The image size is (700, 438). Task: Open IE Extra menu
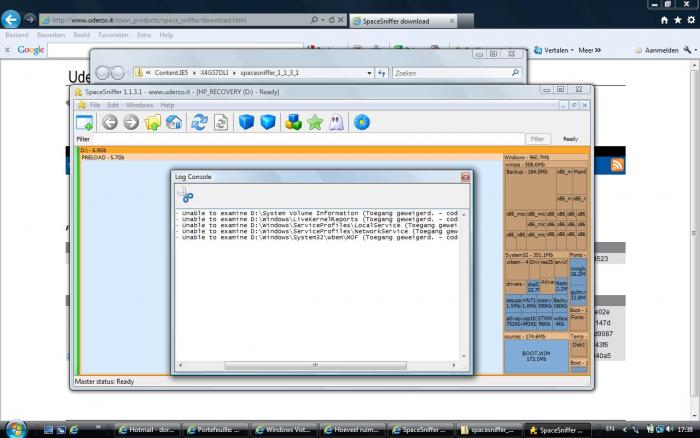[x=144, y=35]
